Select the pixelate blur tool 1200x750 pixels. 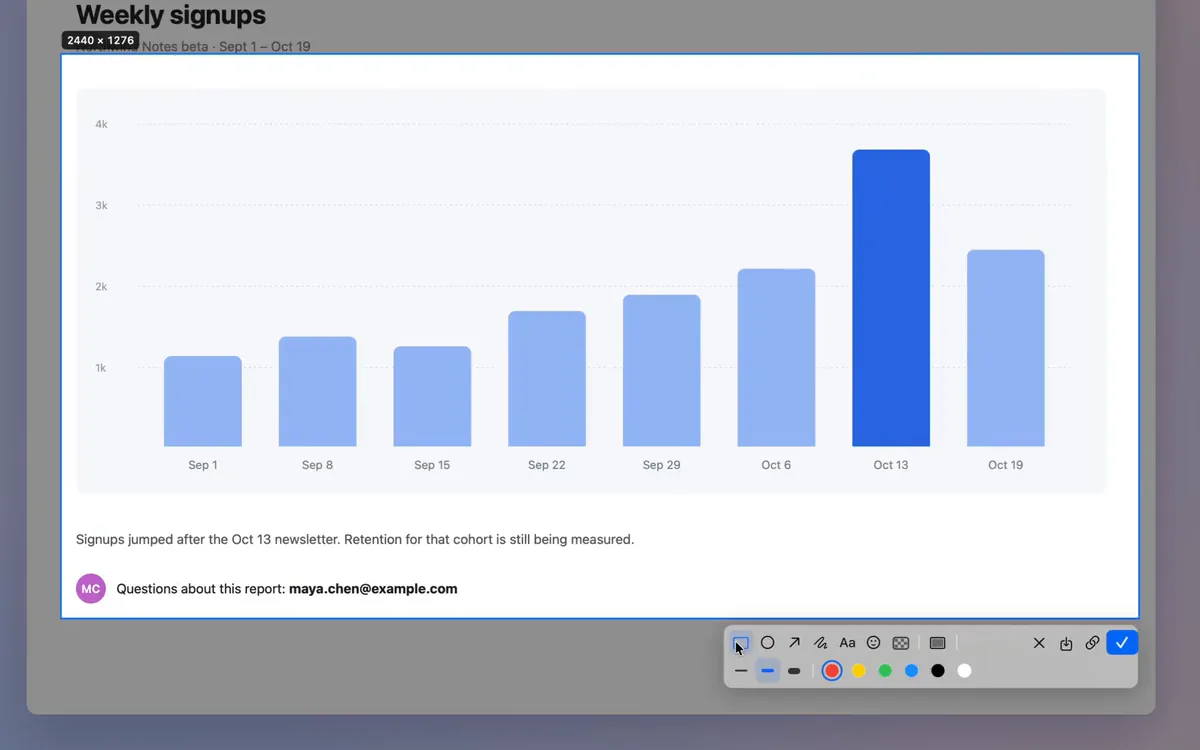click(900, 643)
